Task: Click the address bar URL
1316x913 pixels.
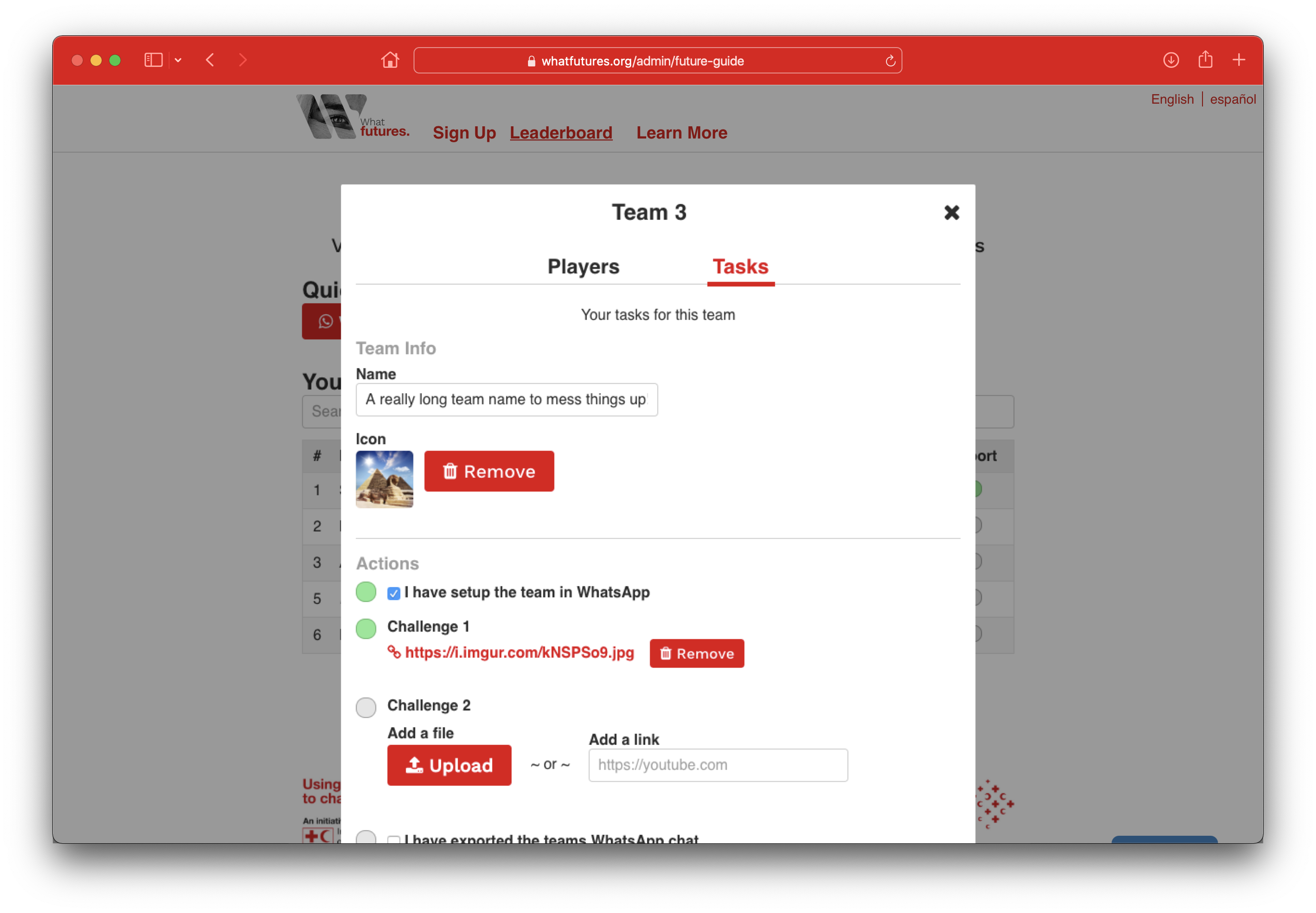Action: 642,61
